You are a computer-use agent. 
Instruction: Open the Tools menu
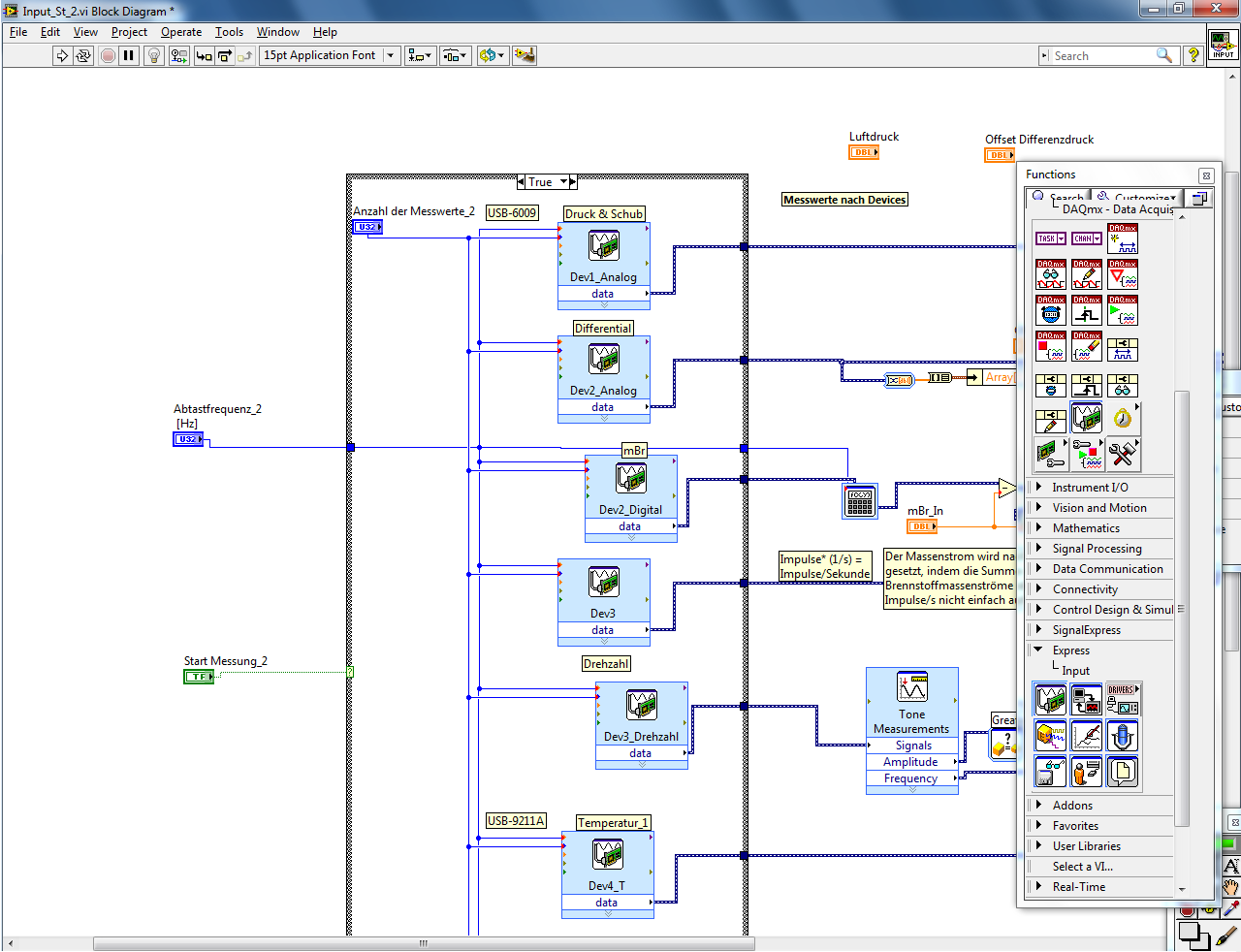(229, 32)
